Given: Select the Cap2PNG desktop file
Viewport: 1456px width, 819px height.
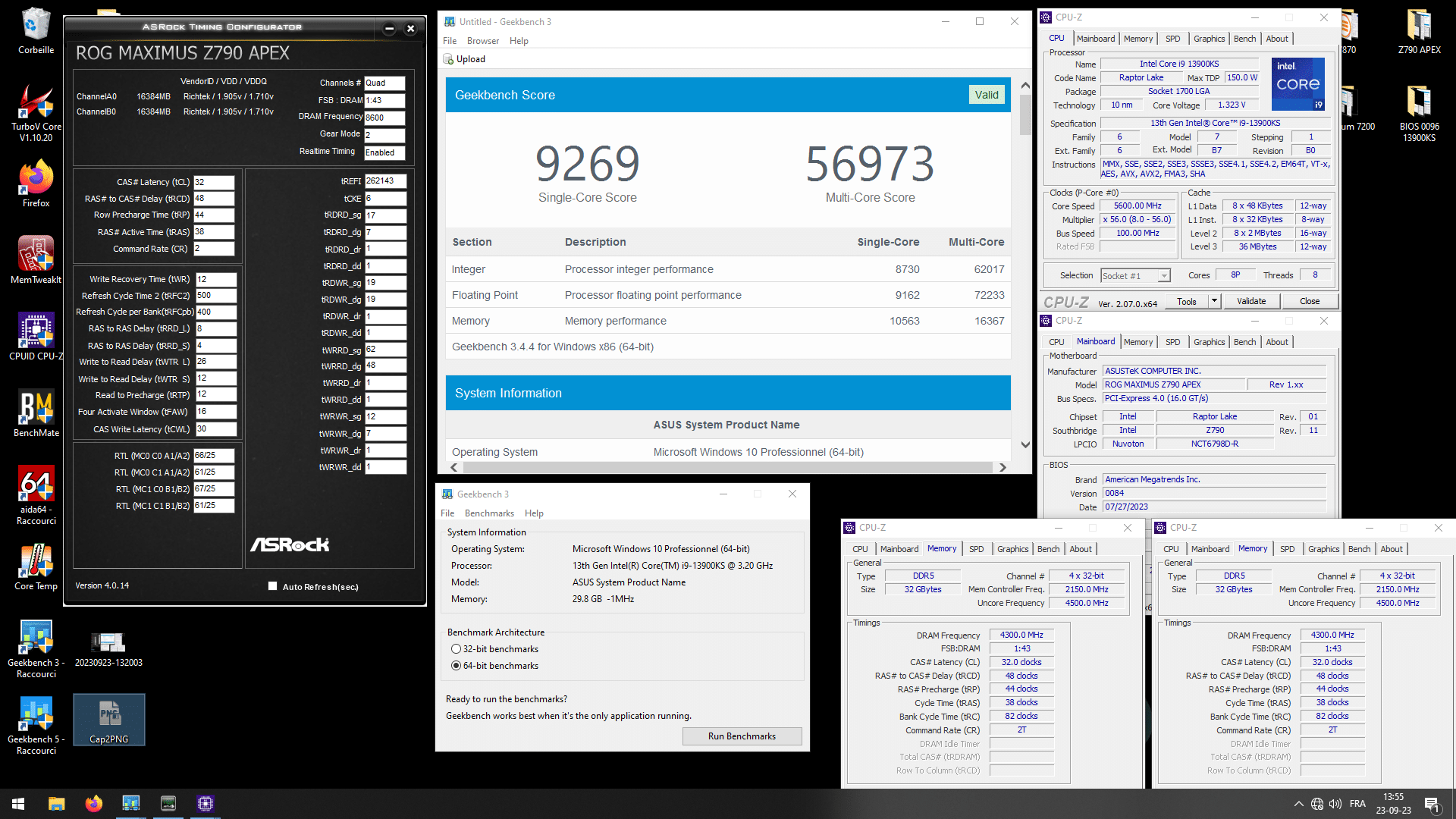Looking at the screenshot, I should (x=108, y=720).
